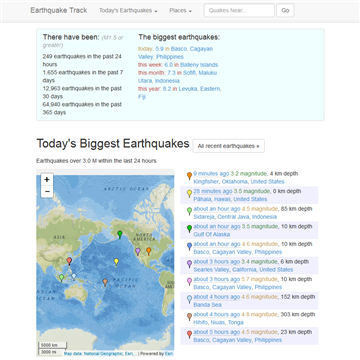
Task: Click the orange pin next to Kingfisher, Oklahoma
Action: [x=189, y=175]
